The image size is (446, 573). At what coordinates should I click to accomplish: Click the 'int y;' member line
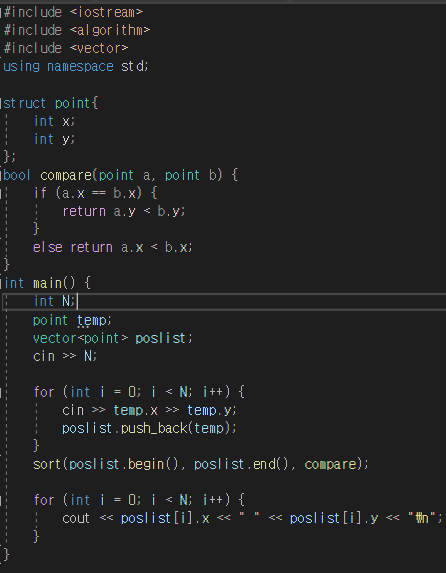pos(54,139)
